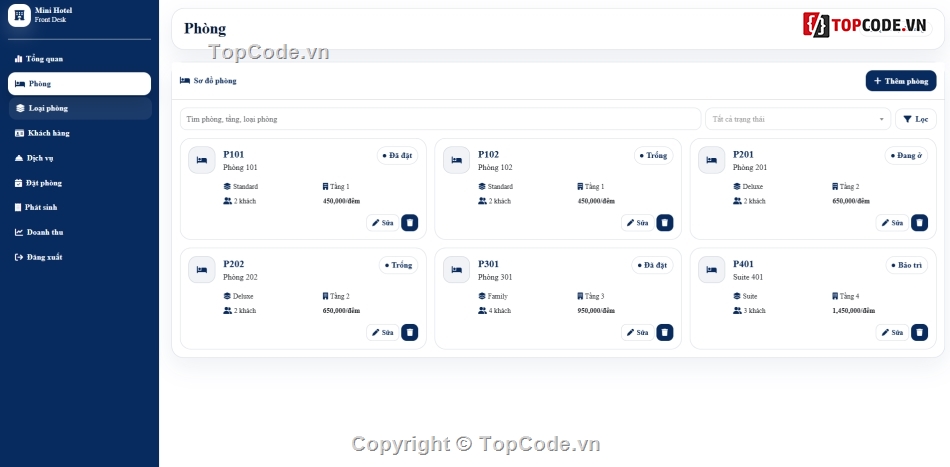
Task: Click the bed icon on P202 card
Action: point(202,270)
